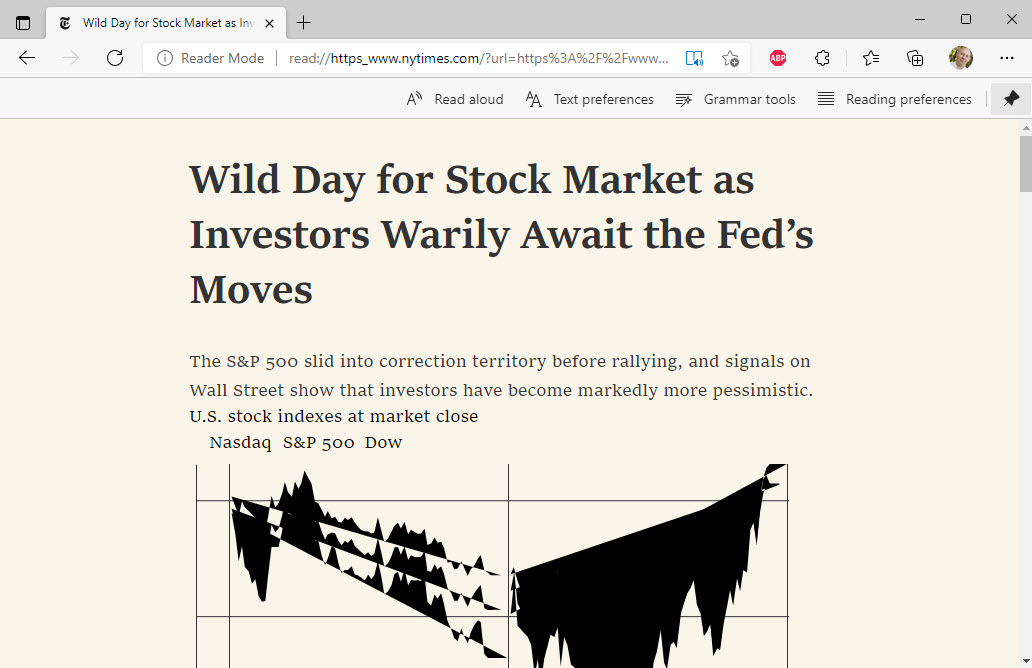The image size is (1032, 668).
Task: Reload the current page
Action: 115,58
